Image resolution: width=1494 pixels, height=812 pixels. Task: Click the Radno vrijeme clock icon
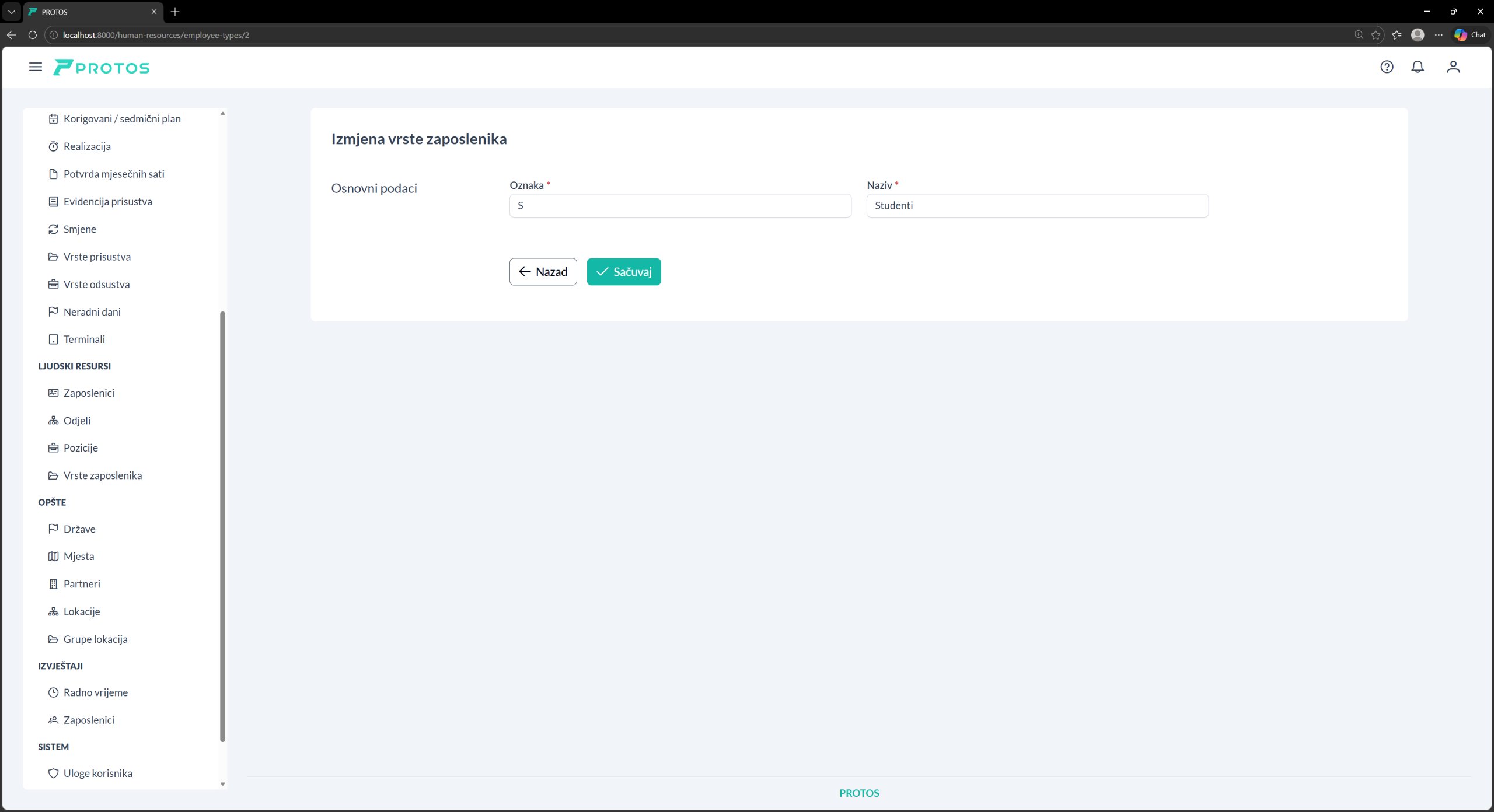tap(53, 692)
